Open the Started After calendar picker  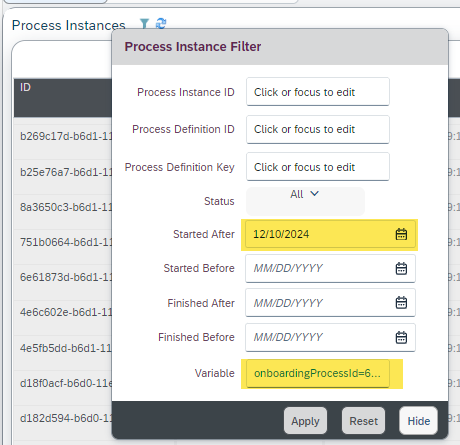pyautogui.click(x=401, y=234)
